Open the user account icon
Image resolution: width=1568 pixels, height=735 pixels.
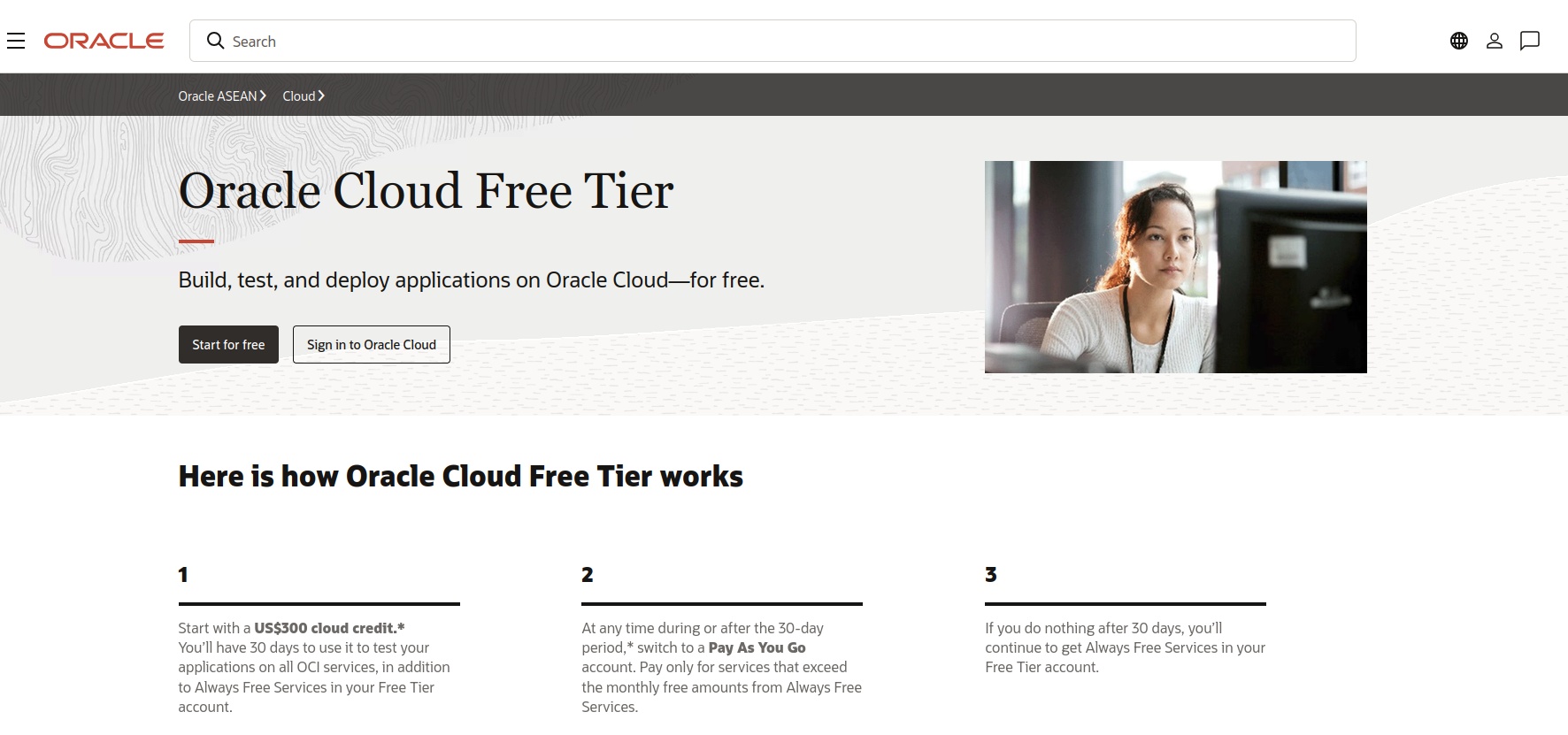(x=1495, y=41)
